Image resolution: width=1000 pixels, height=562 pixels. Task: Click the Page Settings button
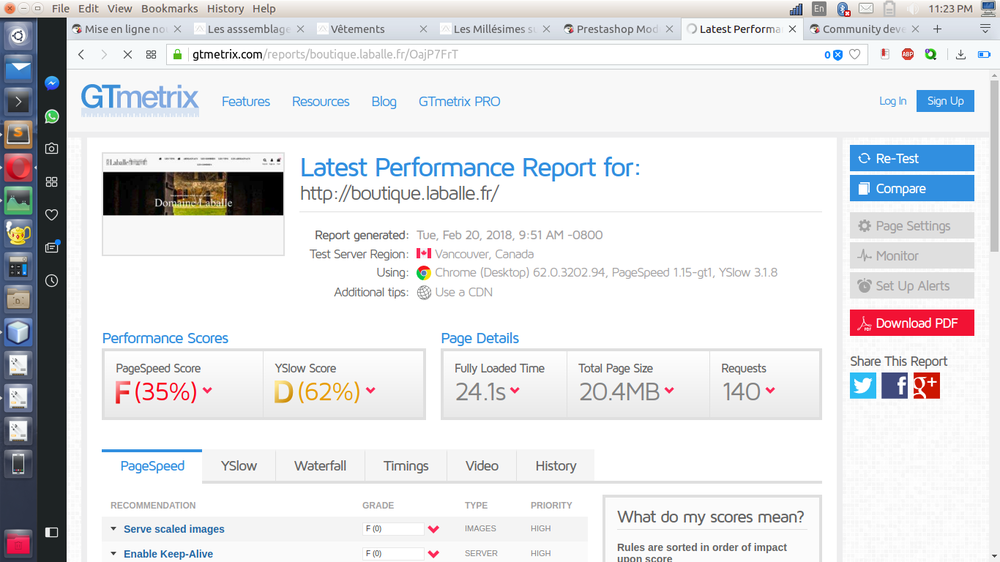911,226
